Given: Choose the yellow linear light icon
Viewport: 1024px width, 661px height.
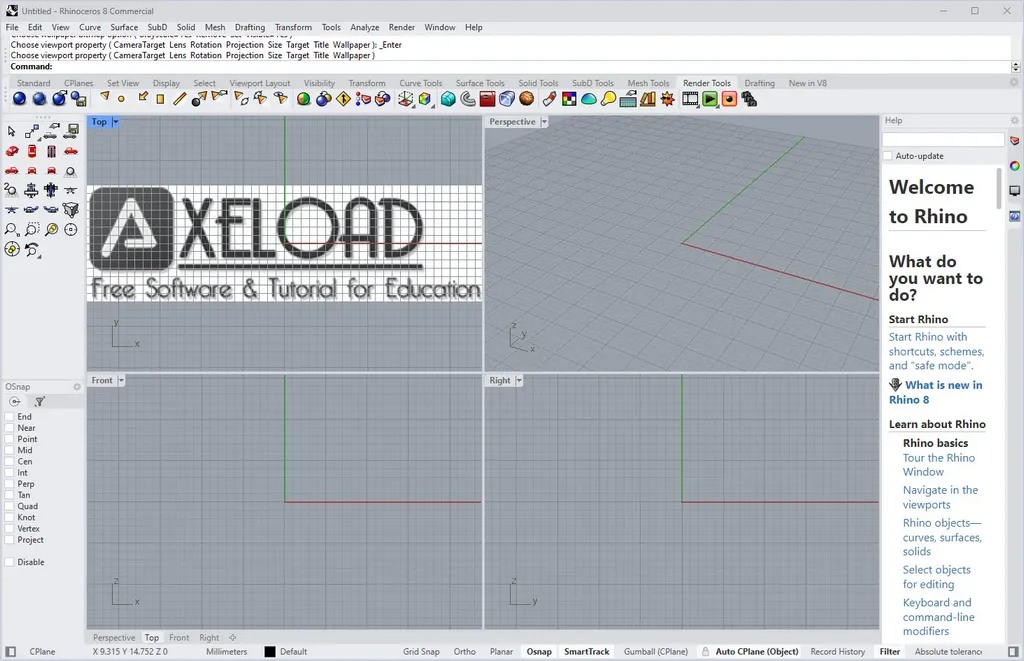Looking at the screenshot, I should [180, 99].
